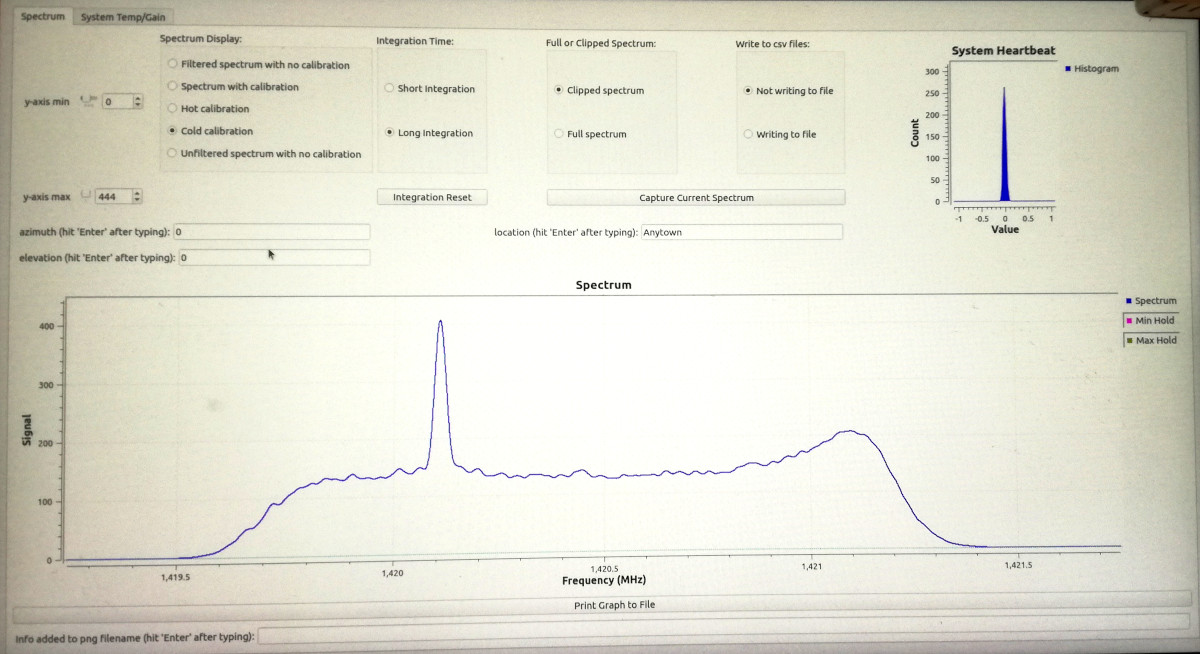Click the small slider icon beside y-axis max
1200x654 pixels.
point(85,196)
